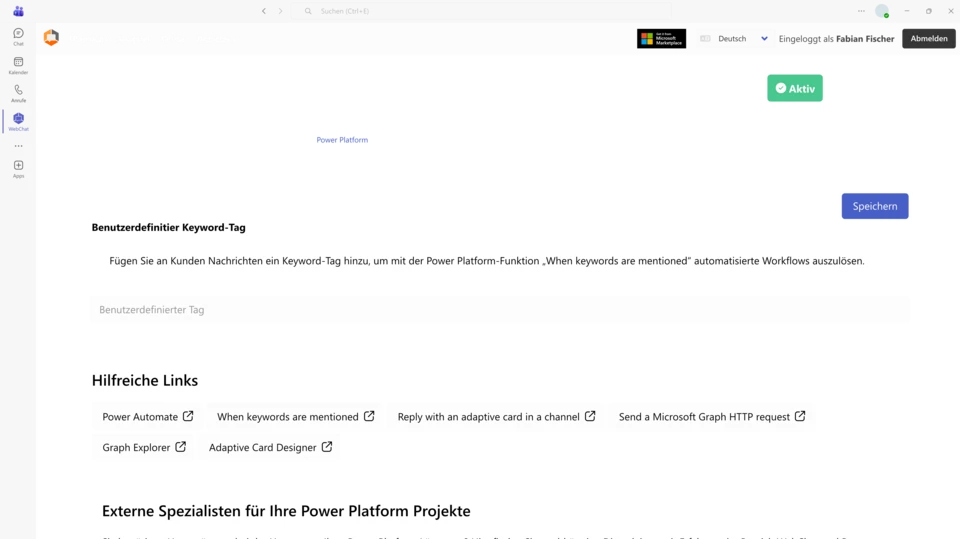Viewport: 960px width, 539px height.
Task: Open the Anrufe phone icon
Action: (x=18, y=93)
